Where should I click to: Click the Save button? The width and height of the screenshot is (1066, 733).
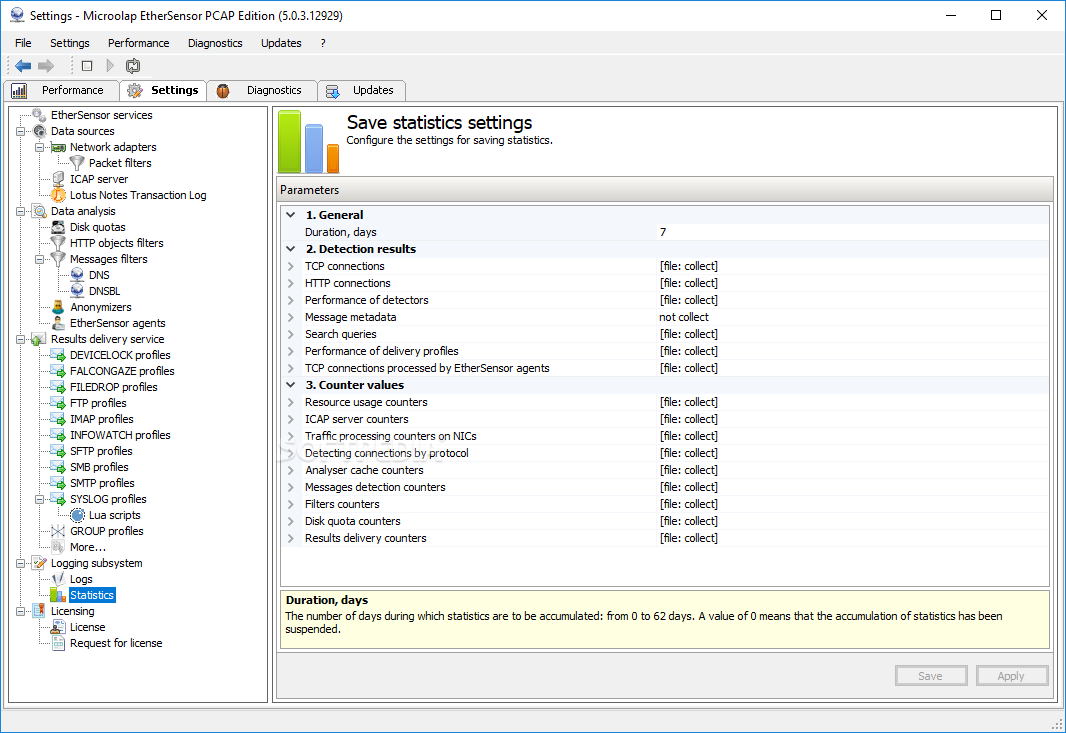[x=931, y=676]
